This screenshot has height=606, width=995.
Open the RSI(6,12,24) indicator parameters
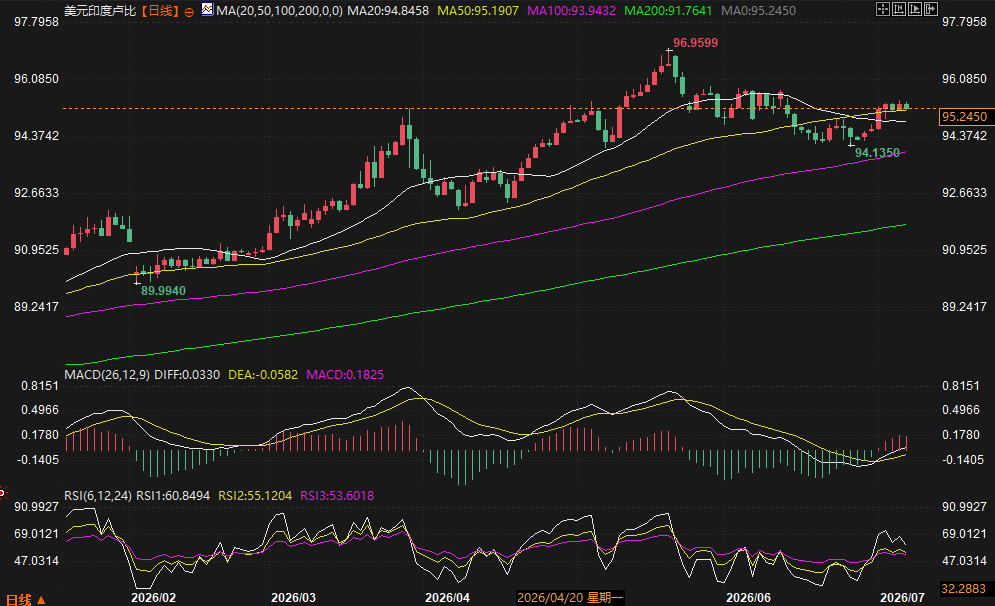click(98, 496)
